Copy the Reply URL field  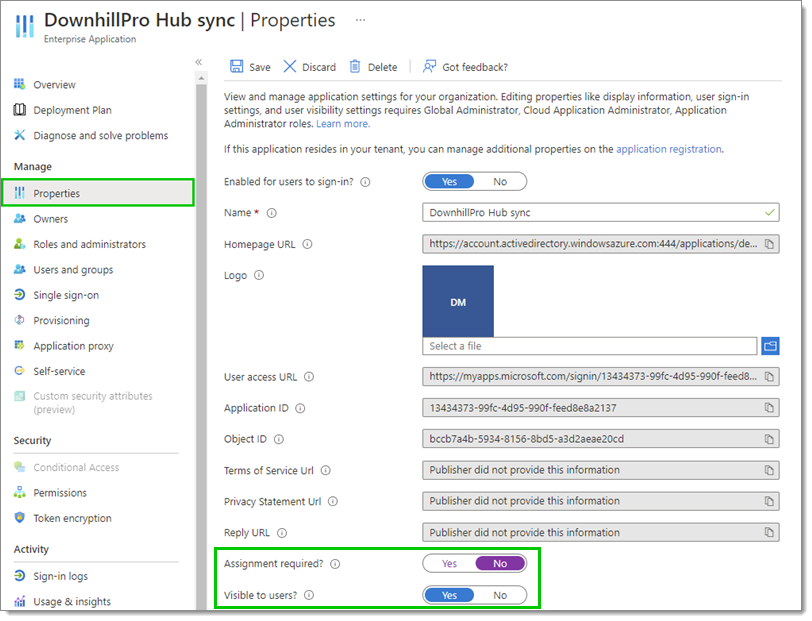tap(769, 532)
